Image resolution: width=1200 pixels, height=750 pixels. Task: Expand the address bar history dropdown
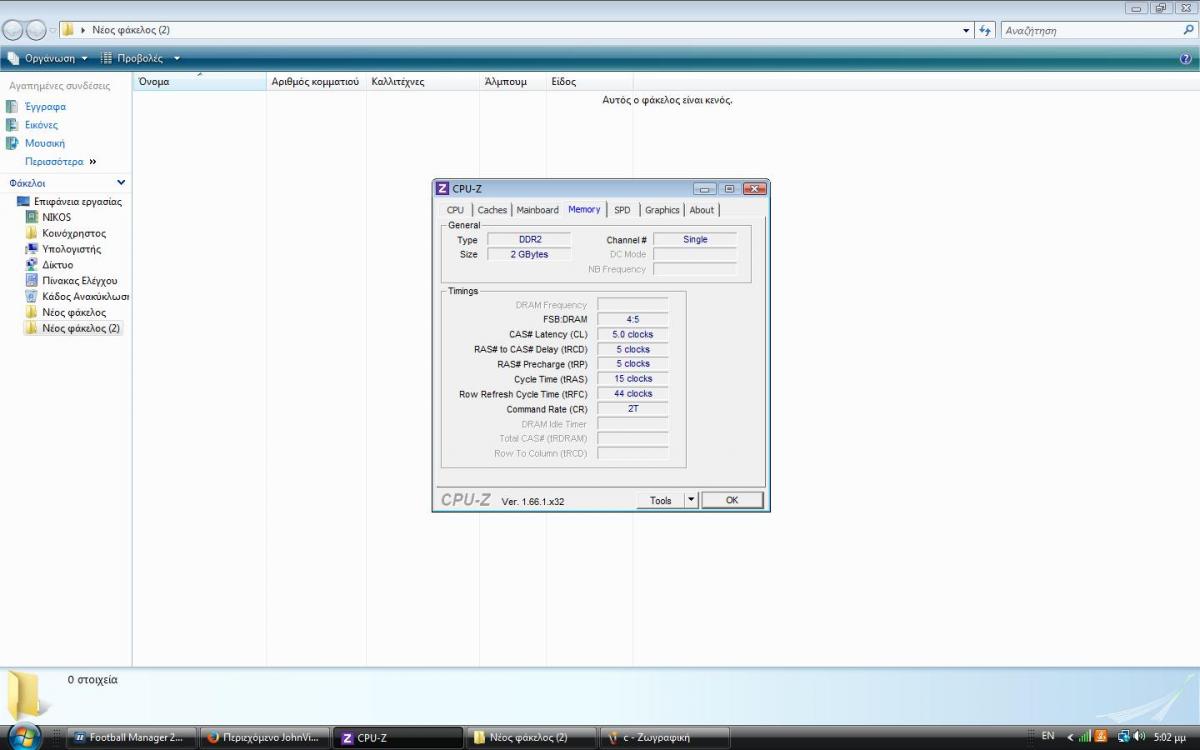click(966, 30)
